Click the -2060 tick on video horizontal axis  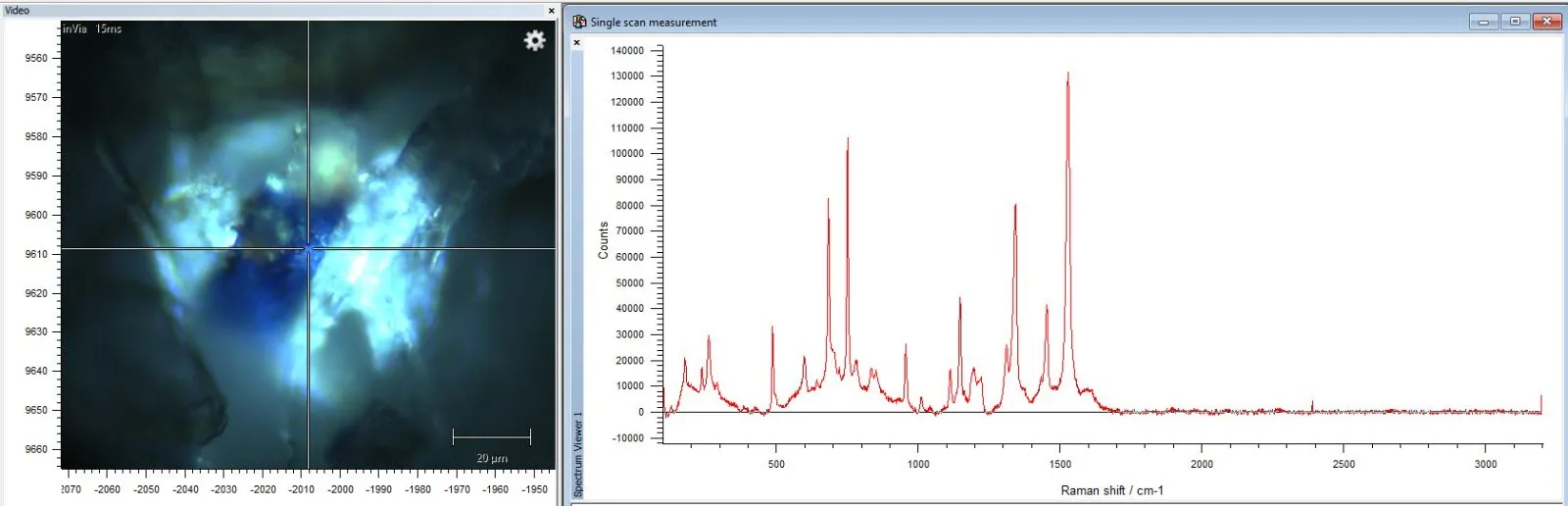108,489
